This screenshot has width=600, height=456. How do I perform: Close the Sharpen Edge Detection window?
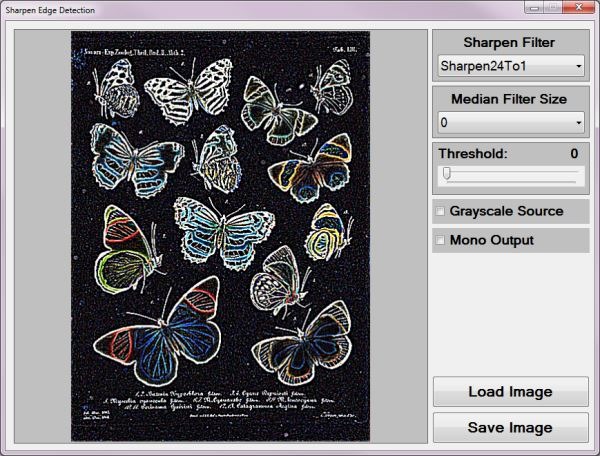pyautogui.click(x=578, y=9)
